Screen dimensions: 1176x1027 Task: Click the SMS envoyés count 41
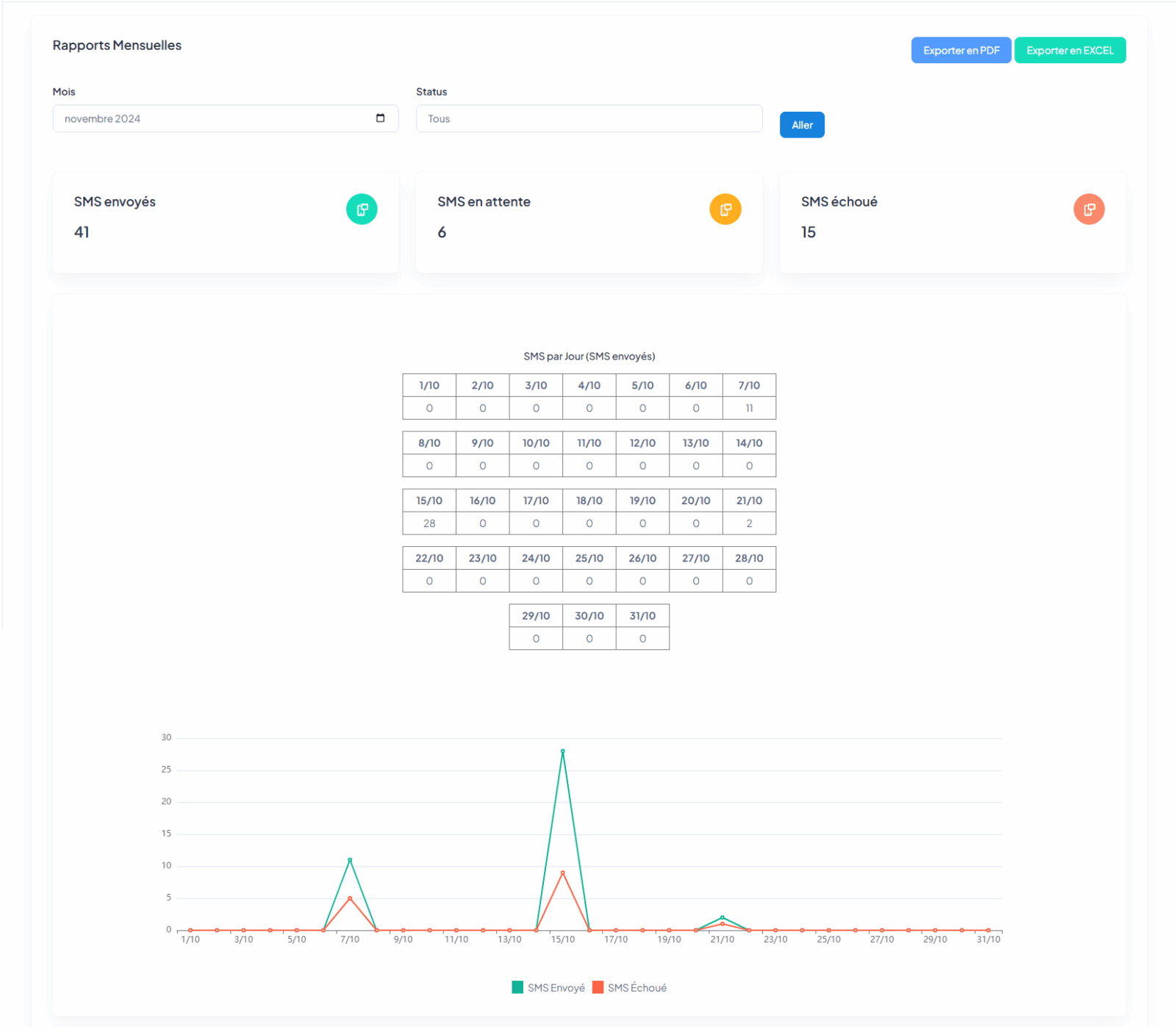pyautogui.click(x=82, y=232)
